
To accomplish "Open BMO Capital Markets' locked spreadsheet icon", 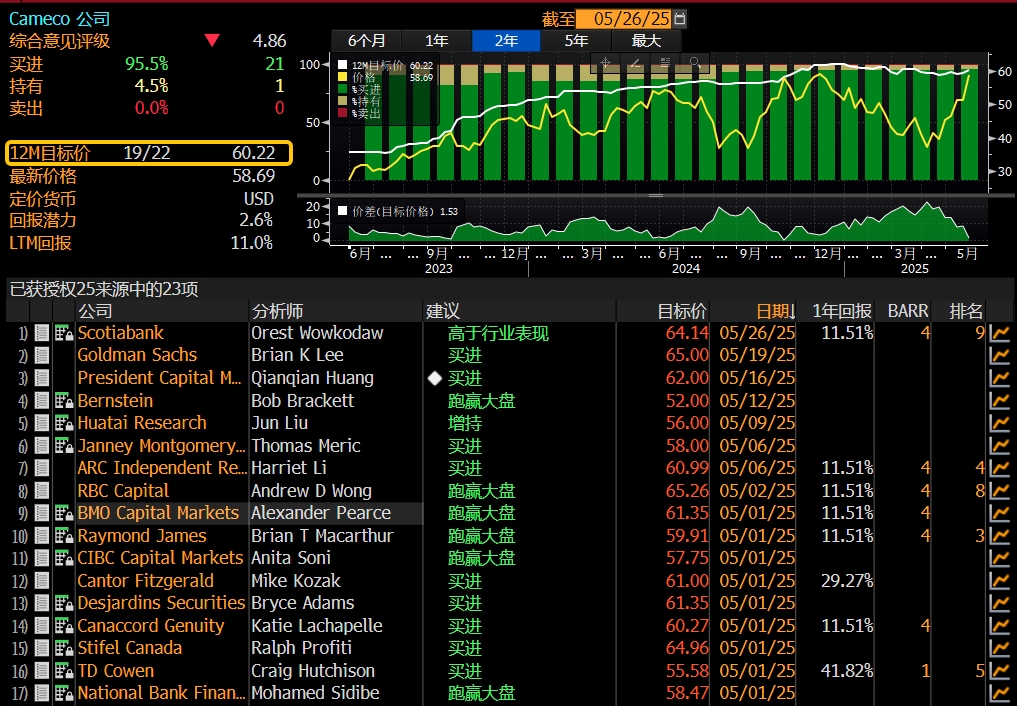I will coord(64,513).
